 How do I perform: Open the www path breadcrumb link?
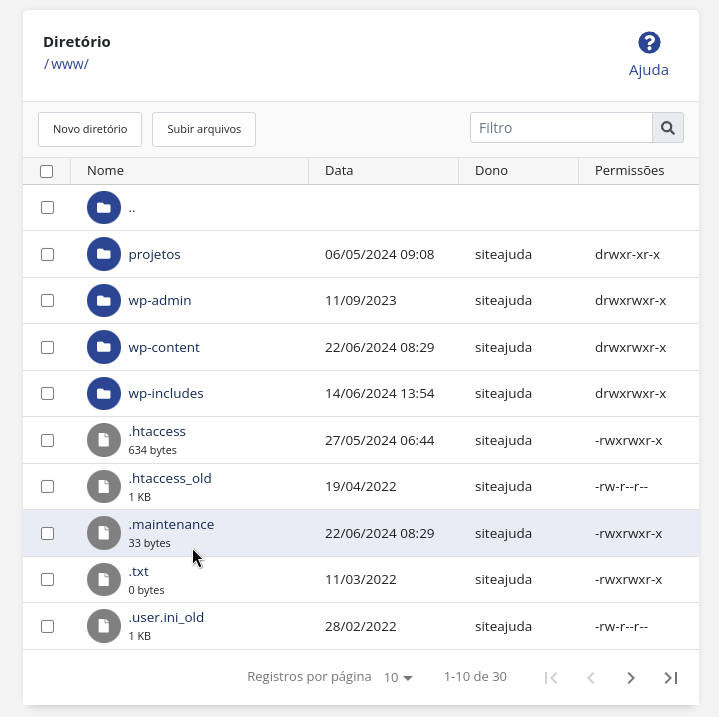69,64
